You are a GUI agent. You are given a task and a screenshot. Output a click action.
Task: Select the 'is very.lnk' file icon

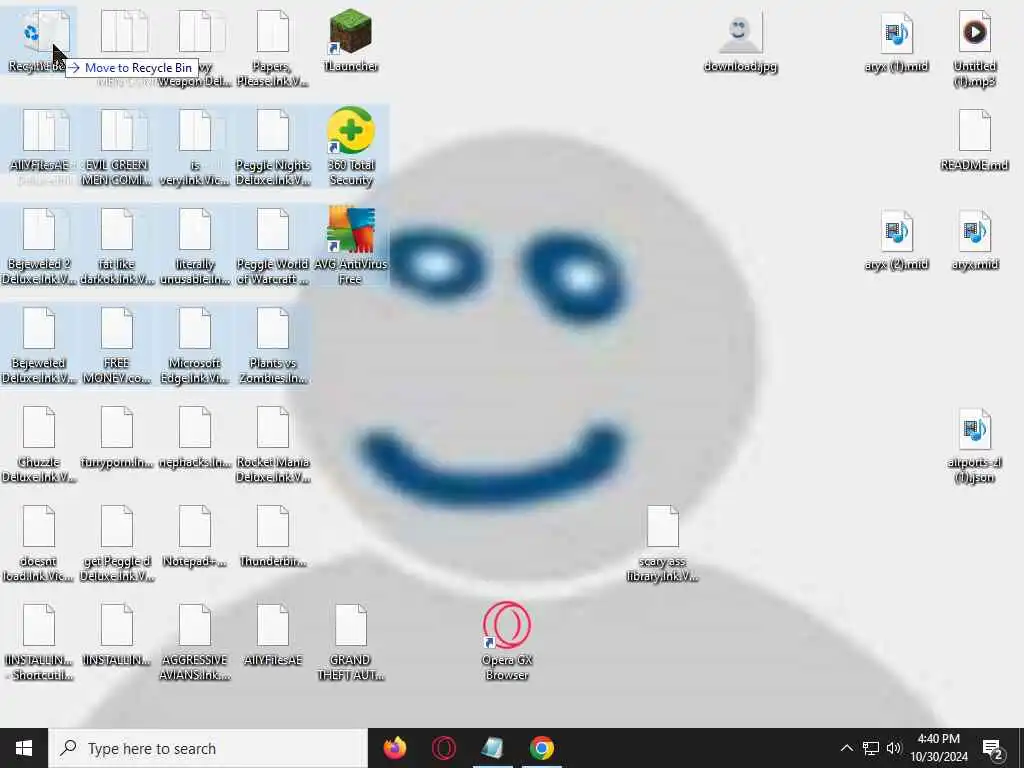coord(195,147)
